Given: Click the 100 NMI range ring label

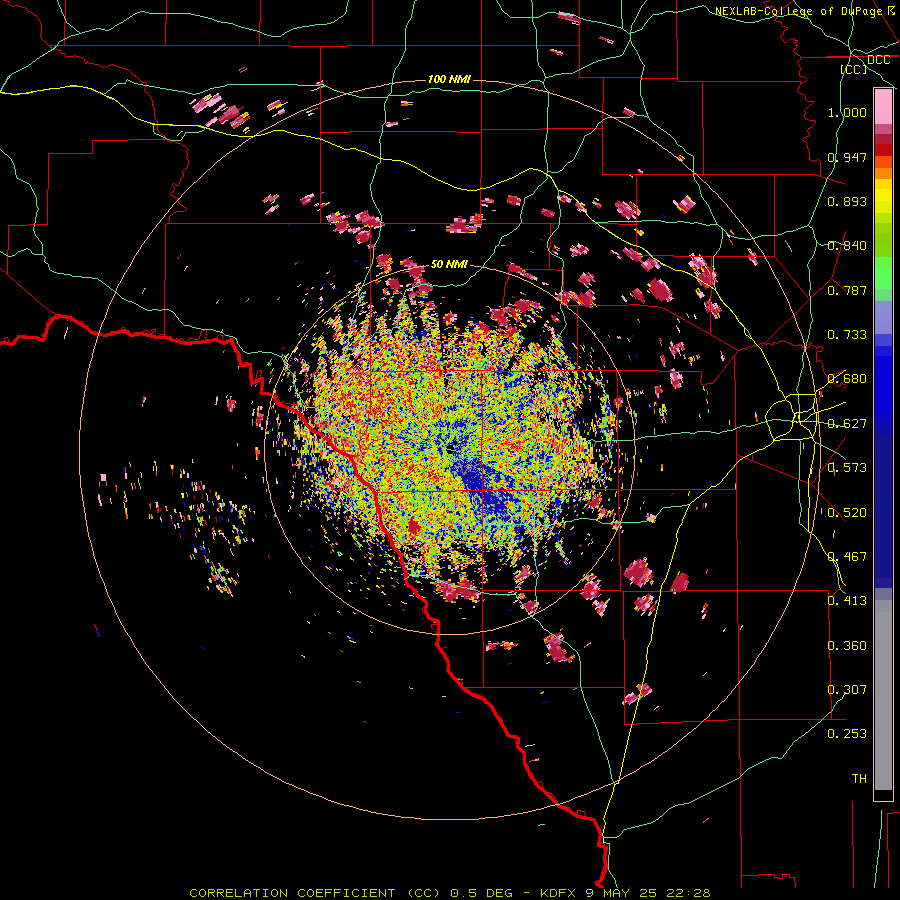Looking at the screenshot, I should click(449, 79).
